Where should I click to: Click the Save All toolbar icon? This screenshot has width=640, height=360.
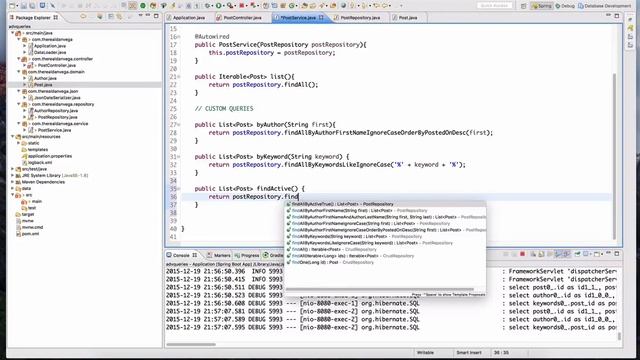tap(32, 6)
